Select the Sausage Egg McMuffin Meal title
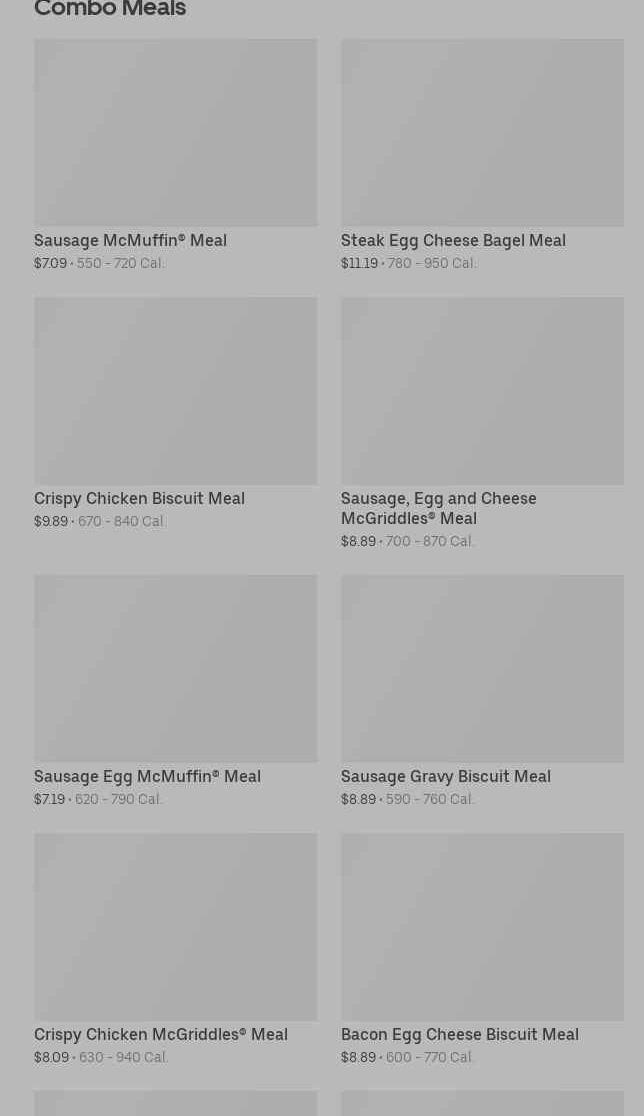 (x=147, y=776)
